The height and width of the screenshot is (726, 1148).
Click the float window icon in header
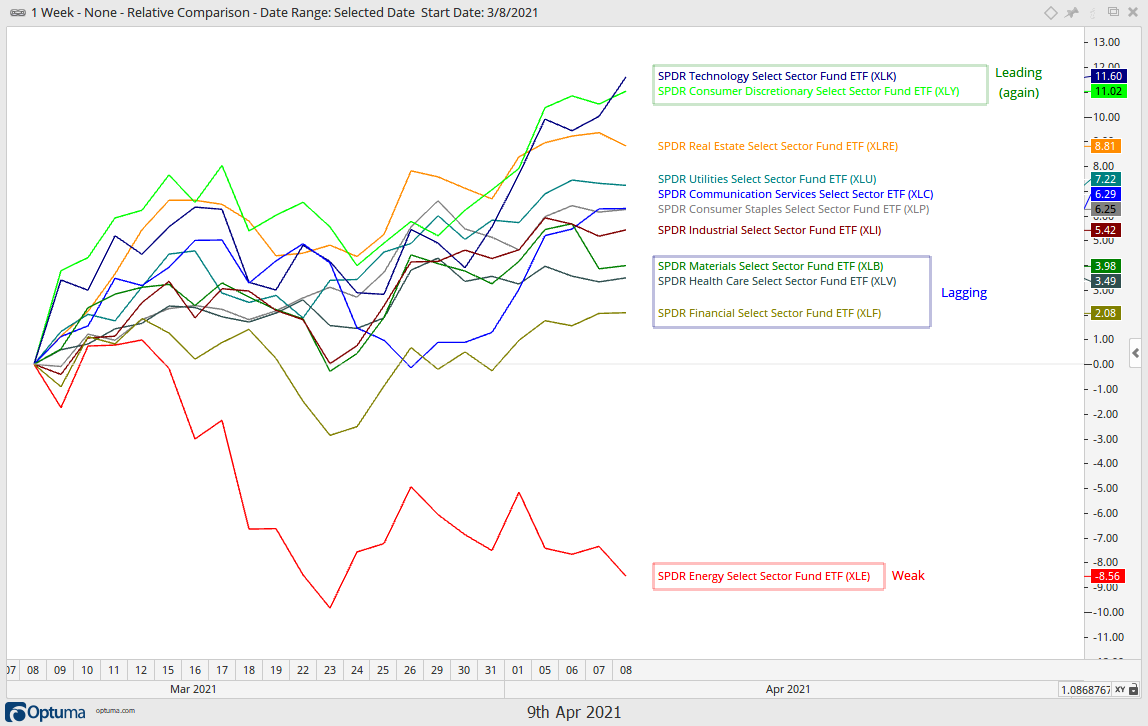tap(1113, 12)
